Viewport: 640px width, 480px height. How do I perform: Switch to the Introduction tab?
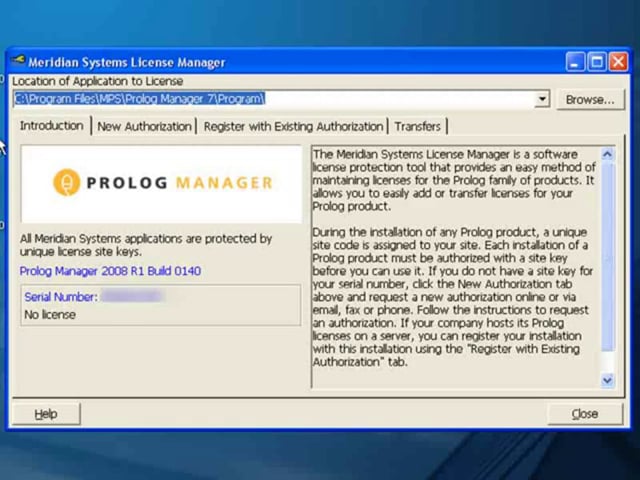52,126
